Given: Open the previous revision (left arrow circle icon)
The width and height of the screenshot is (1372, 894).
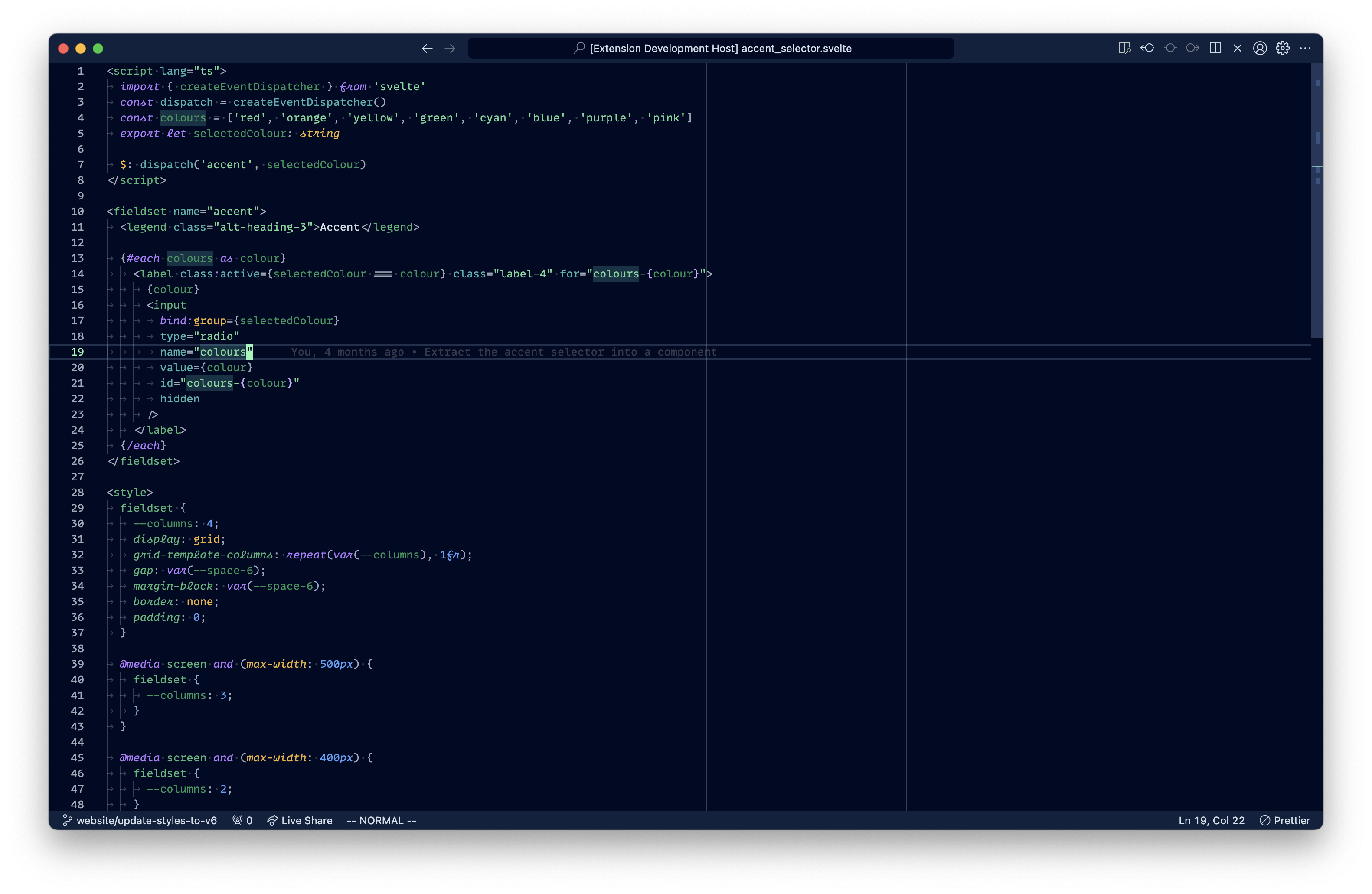Looking at the screenshot, I should 1147,48.
